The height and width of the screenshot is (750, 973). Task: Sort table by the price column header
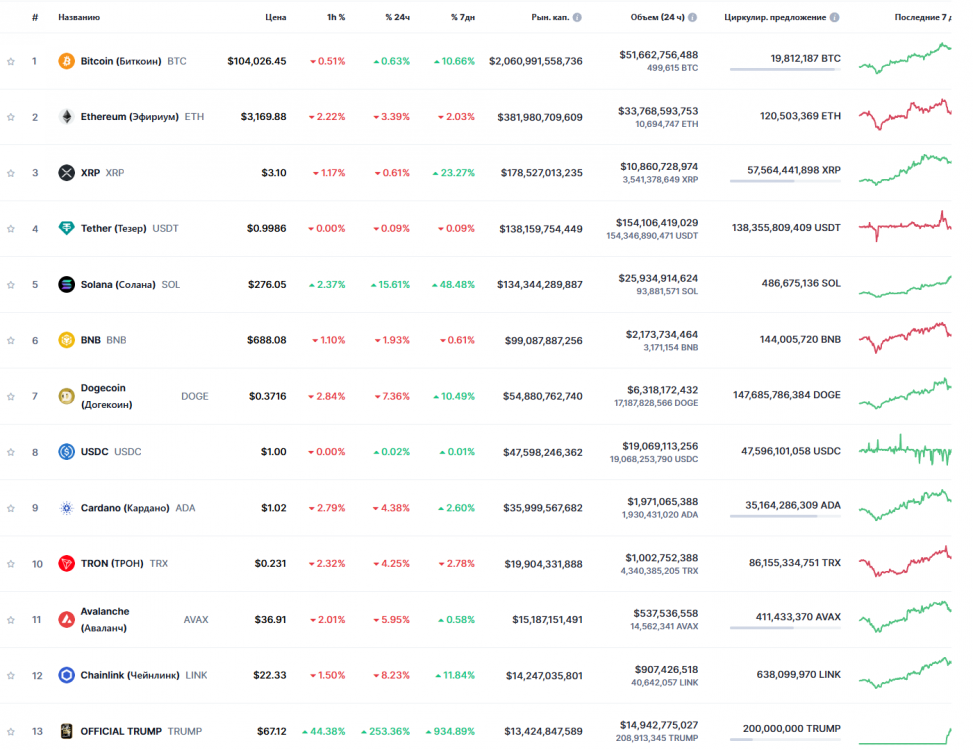(276, 17)
